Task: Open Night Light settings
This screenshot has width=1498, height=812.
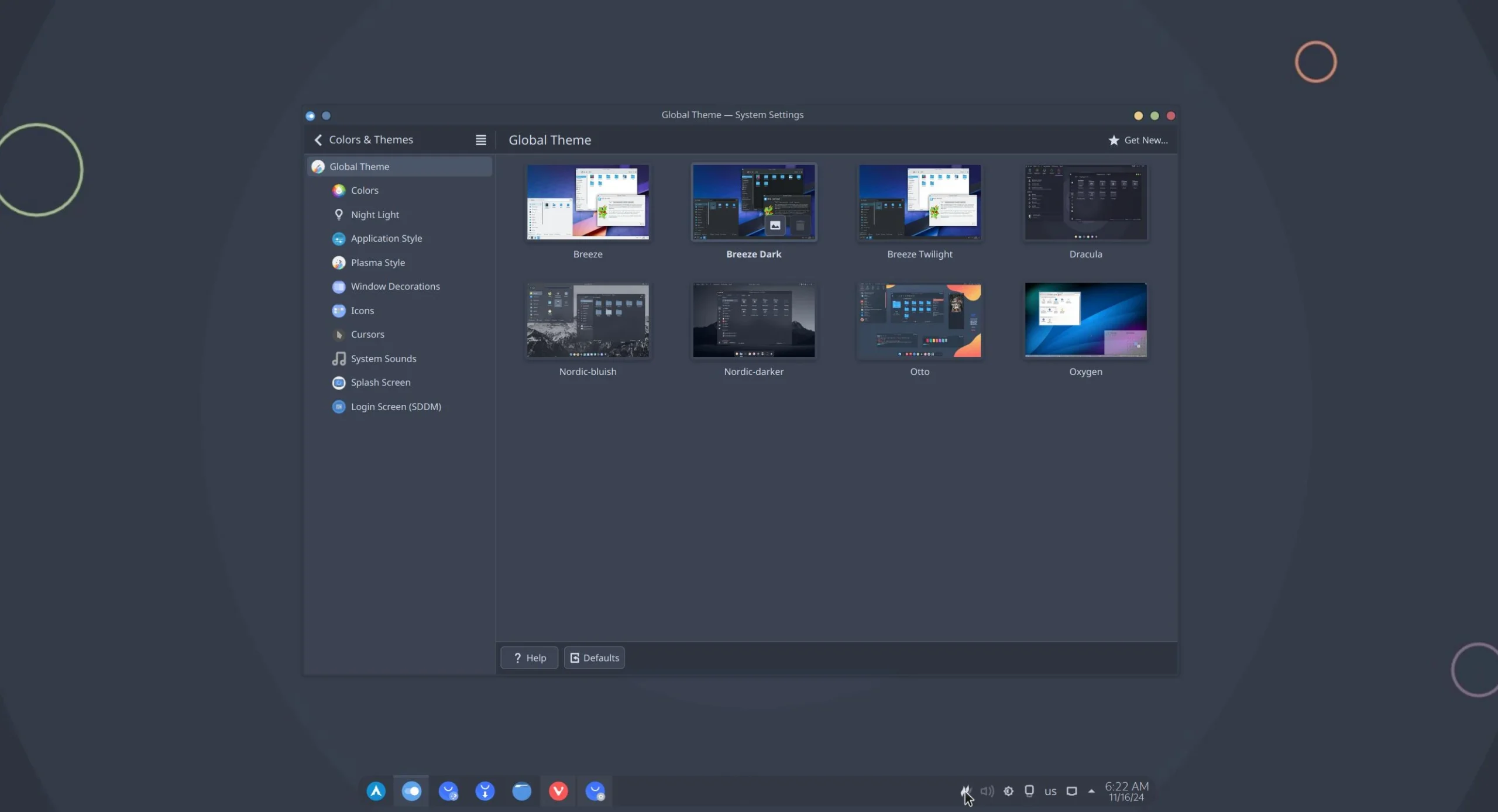Action: (374, 214)
